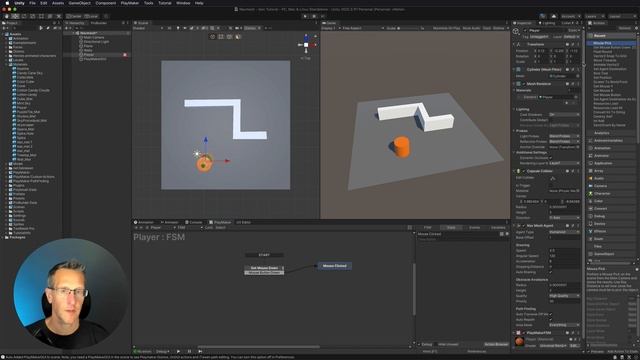Open the Component menu
640x360 pixels.
coord(106,3)
